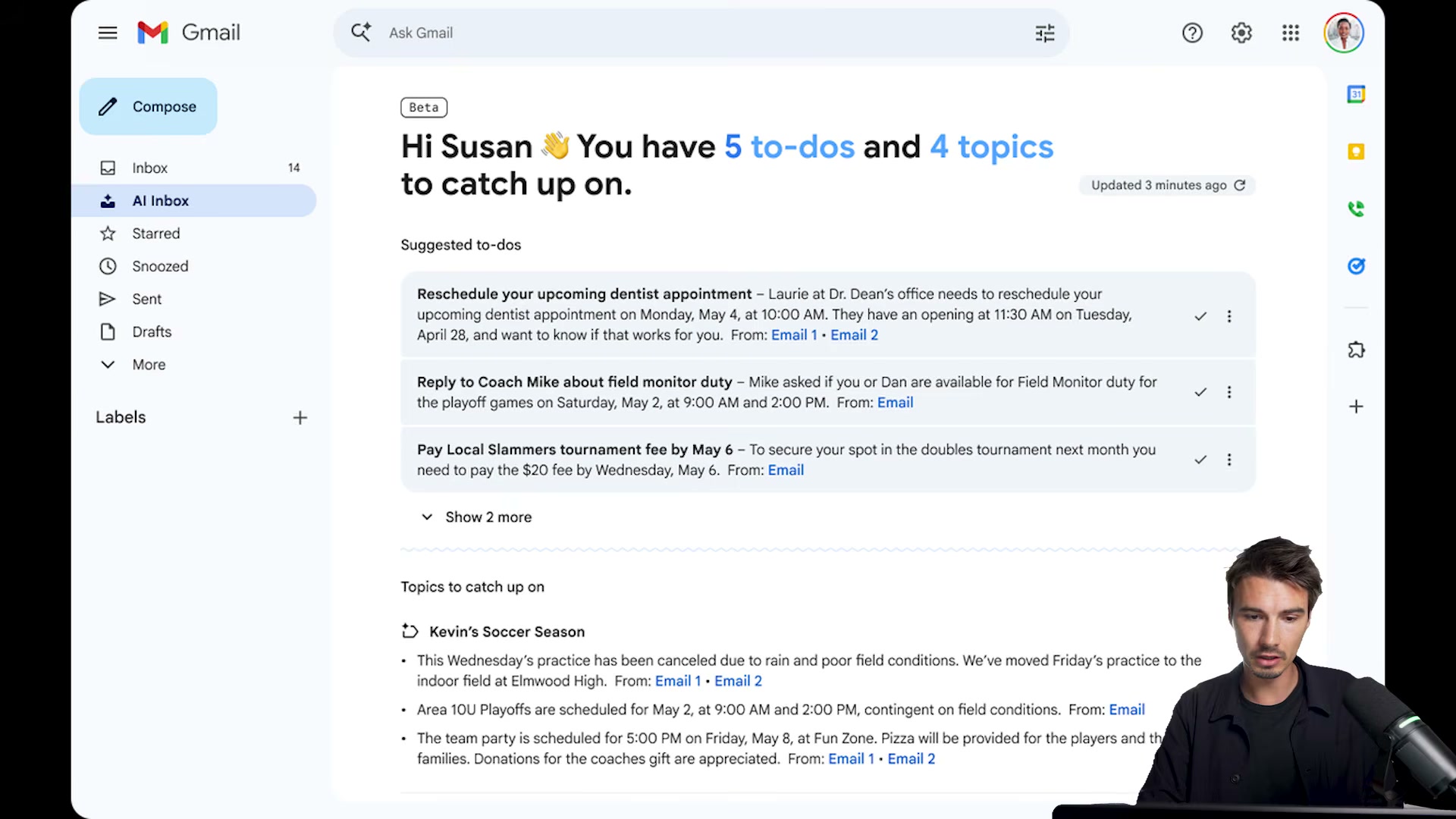Go to the Inbox folder
The width and height of the screenshot is (1456, 819).
193,168
